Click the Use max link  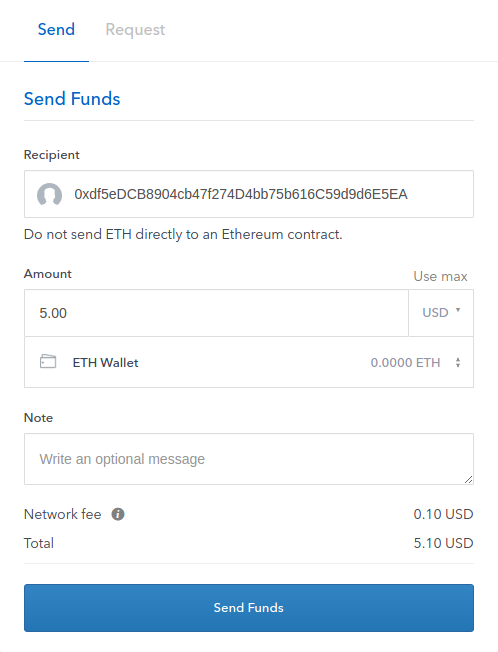(x=440, y=276)
